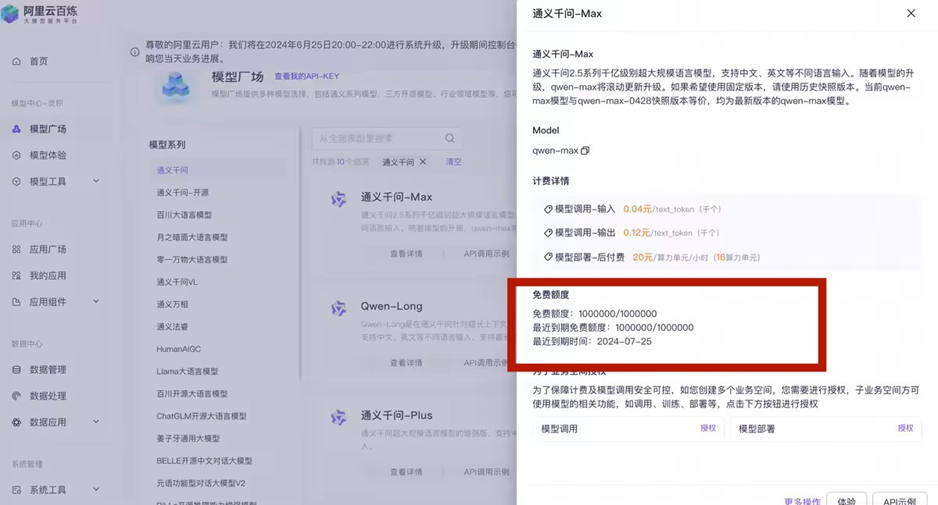Screen dimensions: 938x505
Task: Click the 通义千问-Max card logo
Action: [x=339, y=199]
